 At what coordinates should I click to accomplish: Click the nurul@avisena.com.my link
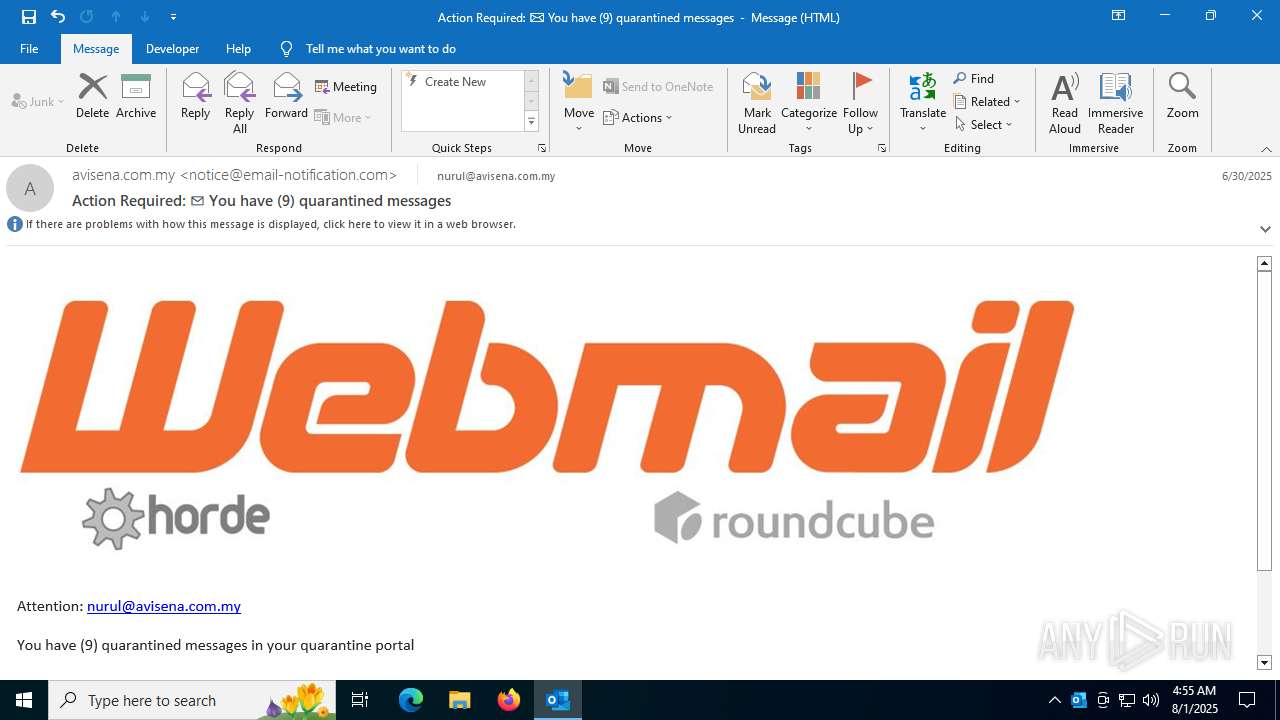click(164, 606)
